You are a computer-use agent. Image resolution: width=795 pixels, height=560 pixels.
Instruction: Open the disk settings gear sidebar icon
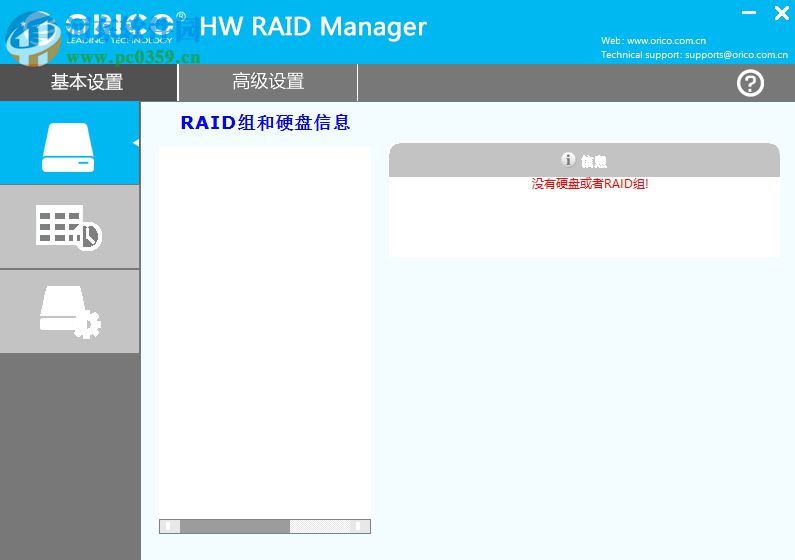tap(69, 311)
